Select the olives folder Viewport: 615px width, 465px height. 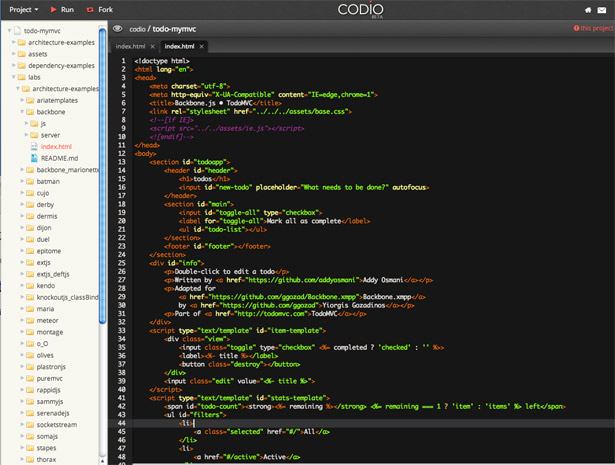coord(45,355)
